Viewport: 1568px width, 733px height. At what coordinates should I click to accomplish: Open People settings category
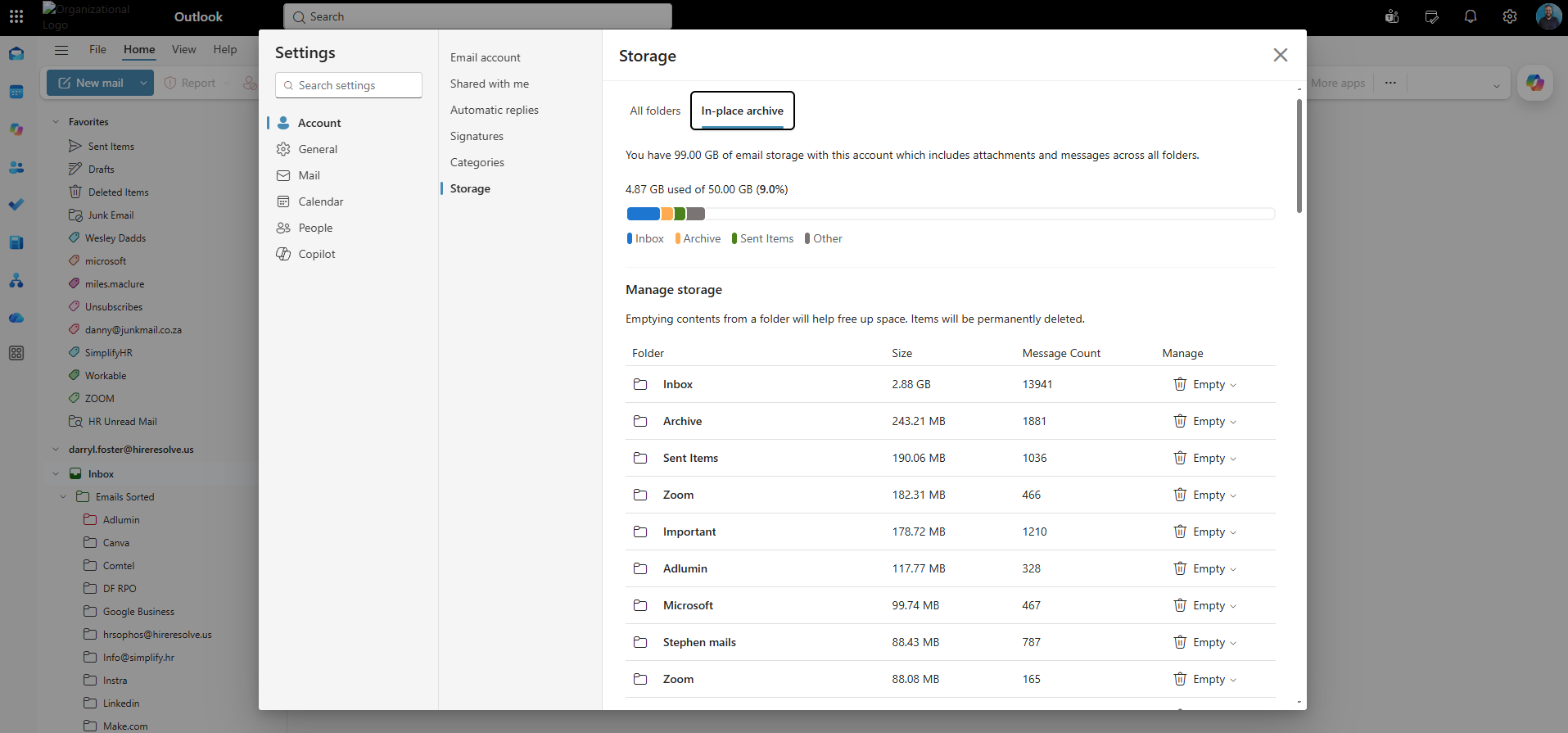pos(349,228)
